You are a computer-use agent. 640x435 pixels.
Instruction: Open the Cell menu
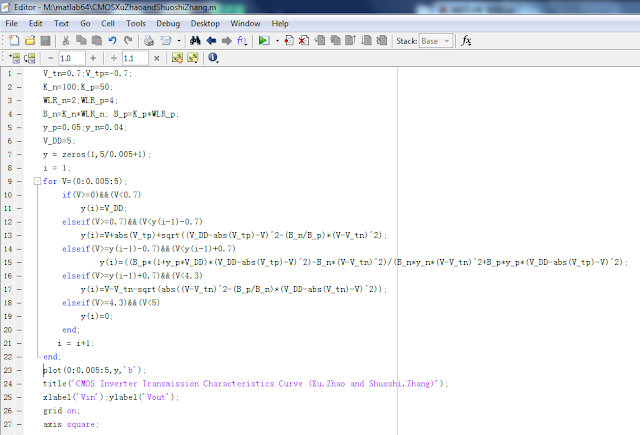pos(108,23)
